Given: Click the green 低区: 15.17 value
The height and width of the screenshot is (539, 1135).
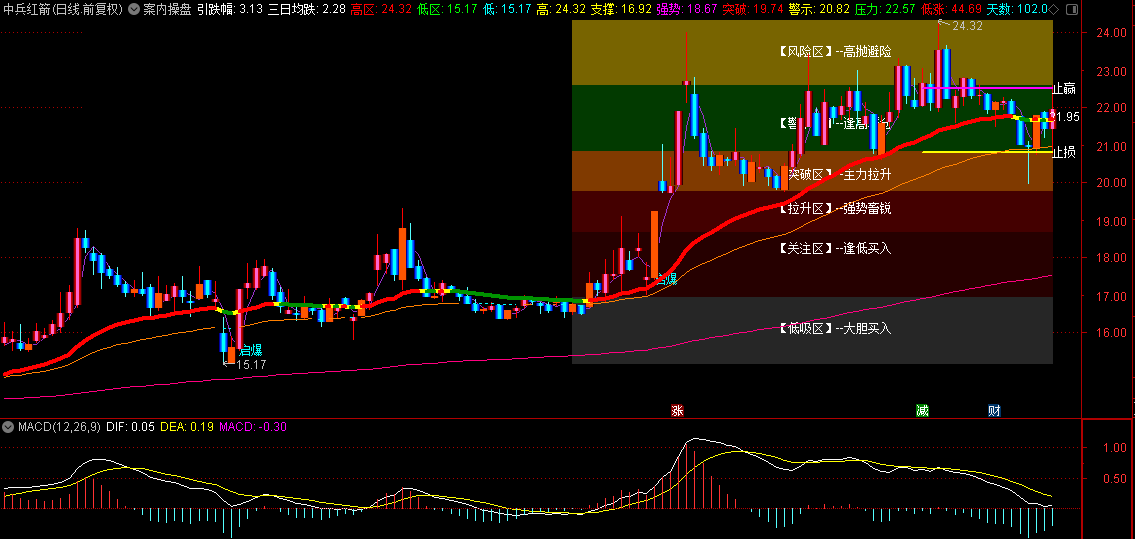Looking at the screenshot, I should pos(447,9).
